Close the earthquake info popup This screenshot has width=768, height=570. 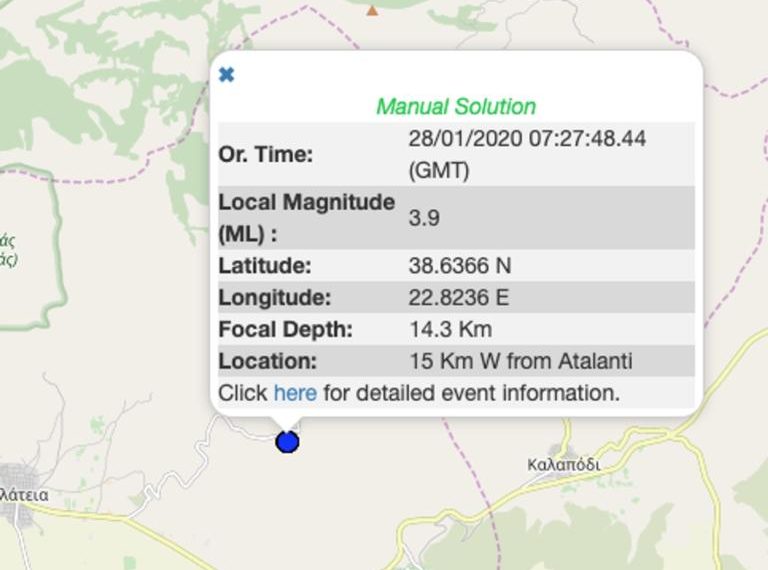click(x=227, y=75)
